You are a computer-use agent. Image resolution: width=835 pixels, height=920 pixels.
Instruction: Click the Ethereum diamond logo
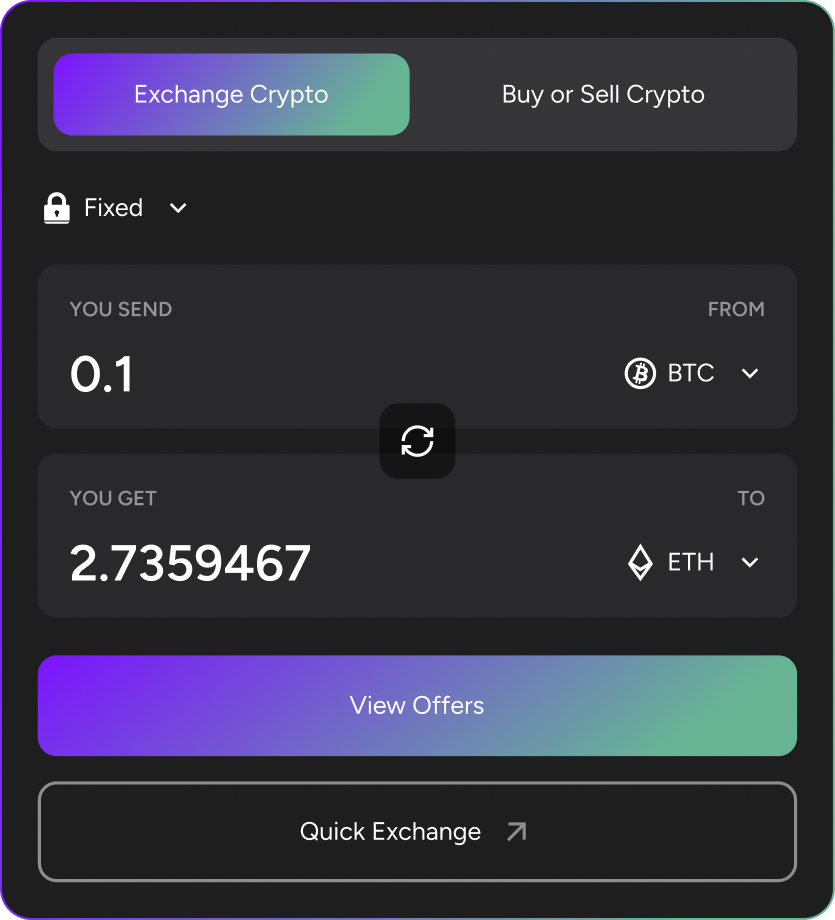click(x=640, y=563)
